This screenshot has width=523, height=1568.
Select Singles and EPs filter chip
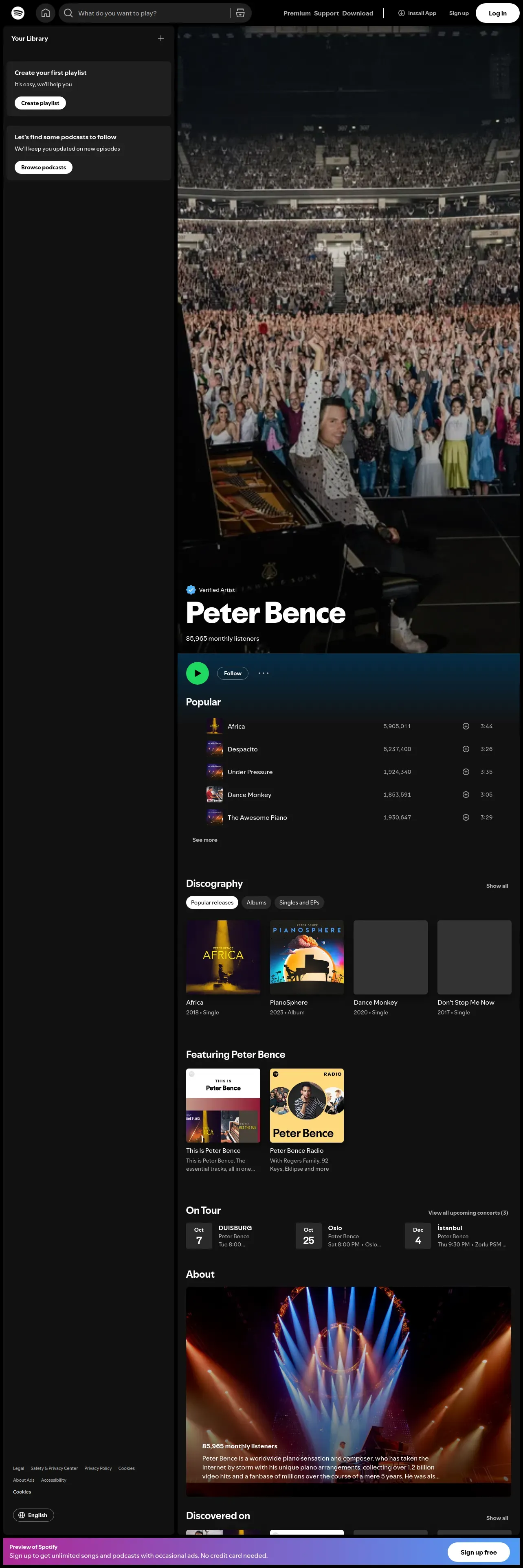pos(299,902)
